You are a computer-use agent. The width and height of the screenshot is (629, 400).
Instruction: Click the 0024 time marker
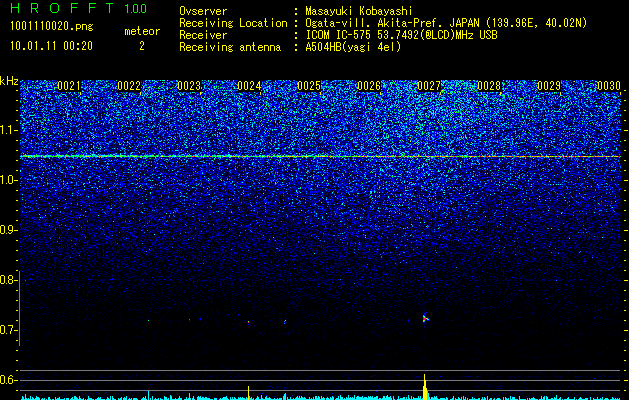[x=249, y=86]
